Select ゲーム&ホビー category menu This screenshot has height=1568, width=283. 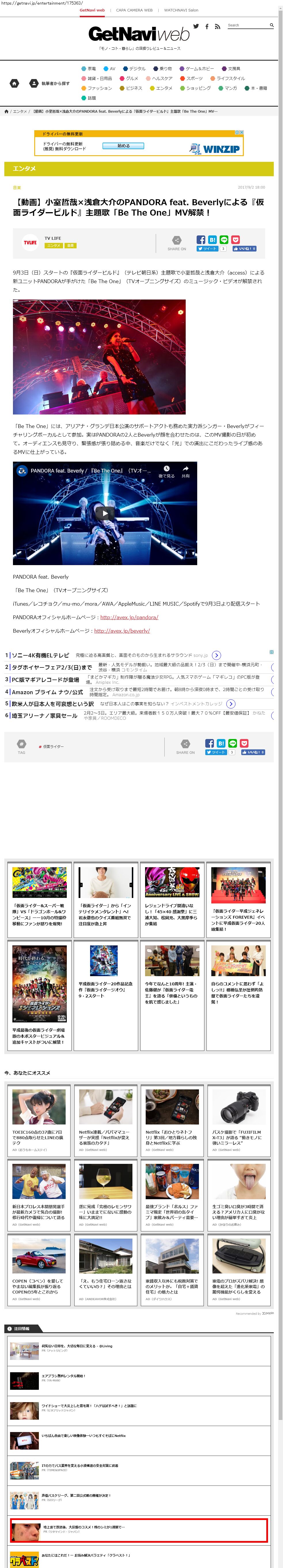point(196,69)
